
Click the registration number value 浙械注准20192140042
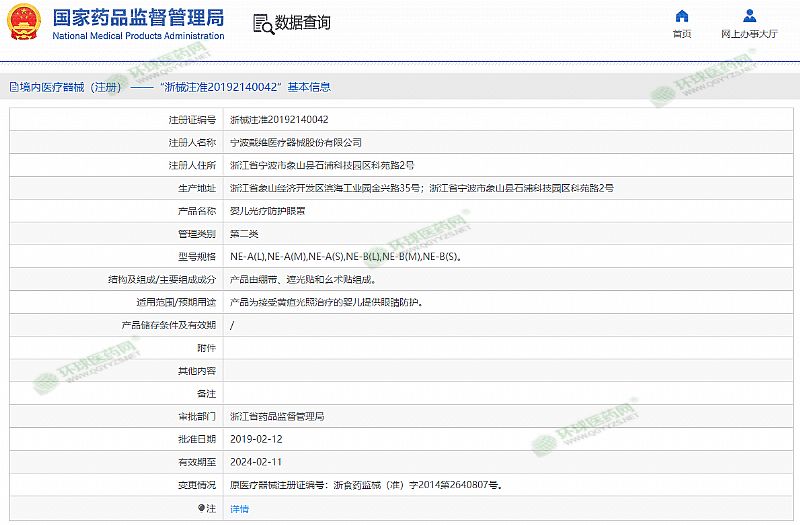[x=279, y=119]
